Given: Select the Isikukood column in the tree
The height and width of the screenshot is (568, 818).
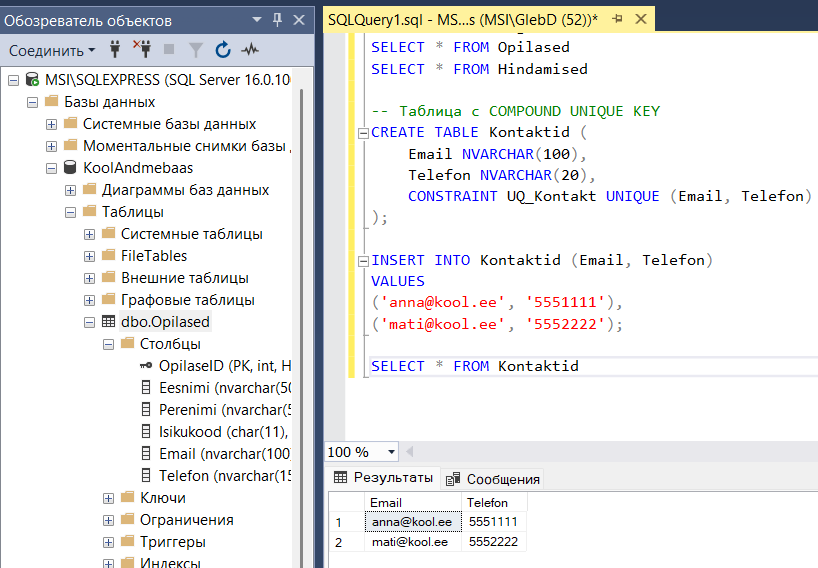Looking at the screenshot, I should click(223, 432).
